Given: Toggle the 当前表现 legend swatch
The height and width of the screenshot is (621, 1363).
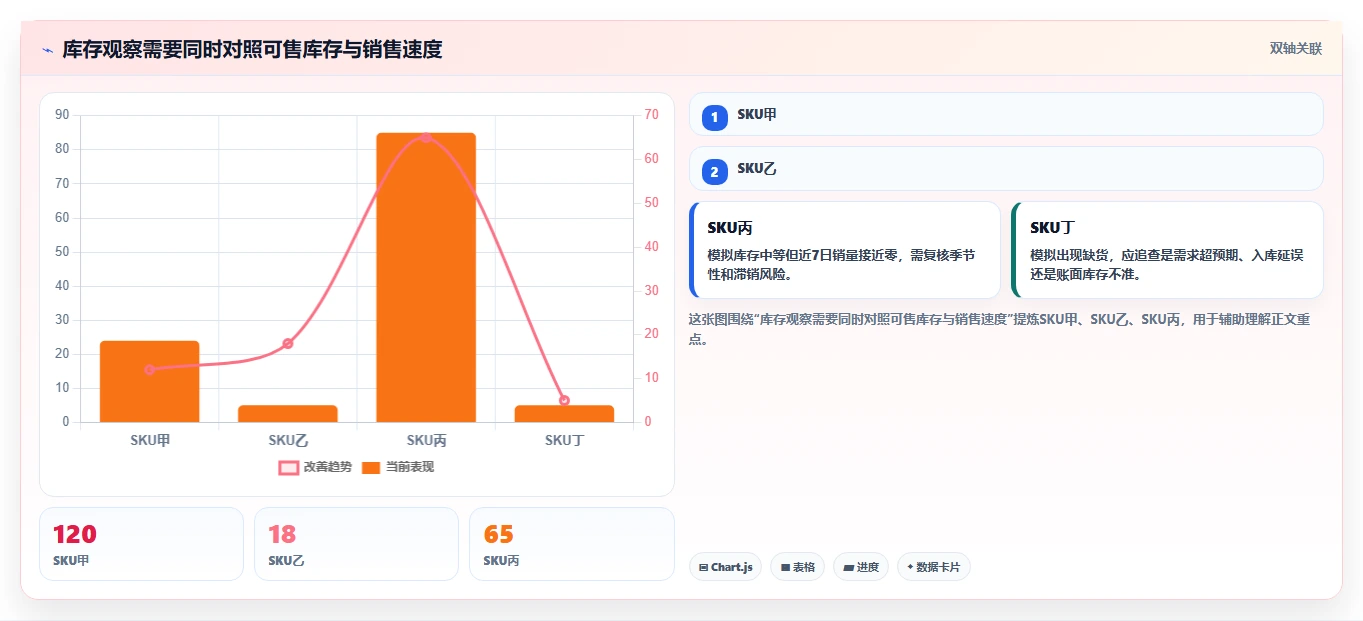Looking at the screenshot, I should tap(371, 467).
